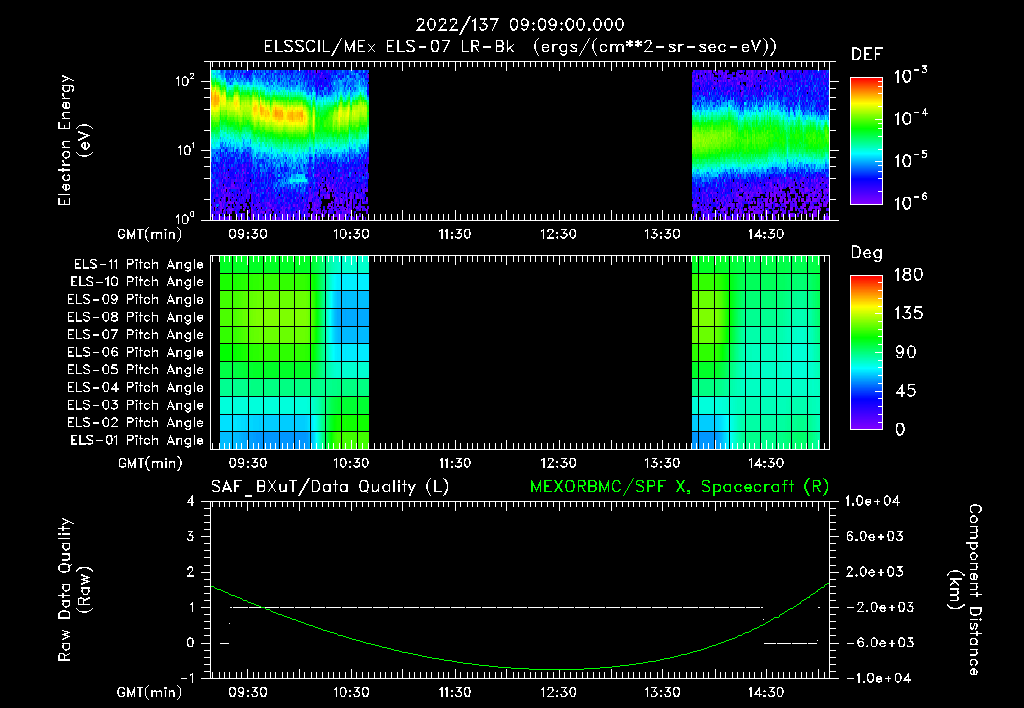The image size is (1024, 708).
Task: Click the 'Electron Energy (eV)' axis label
Action: [74, 140]
